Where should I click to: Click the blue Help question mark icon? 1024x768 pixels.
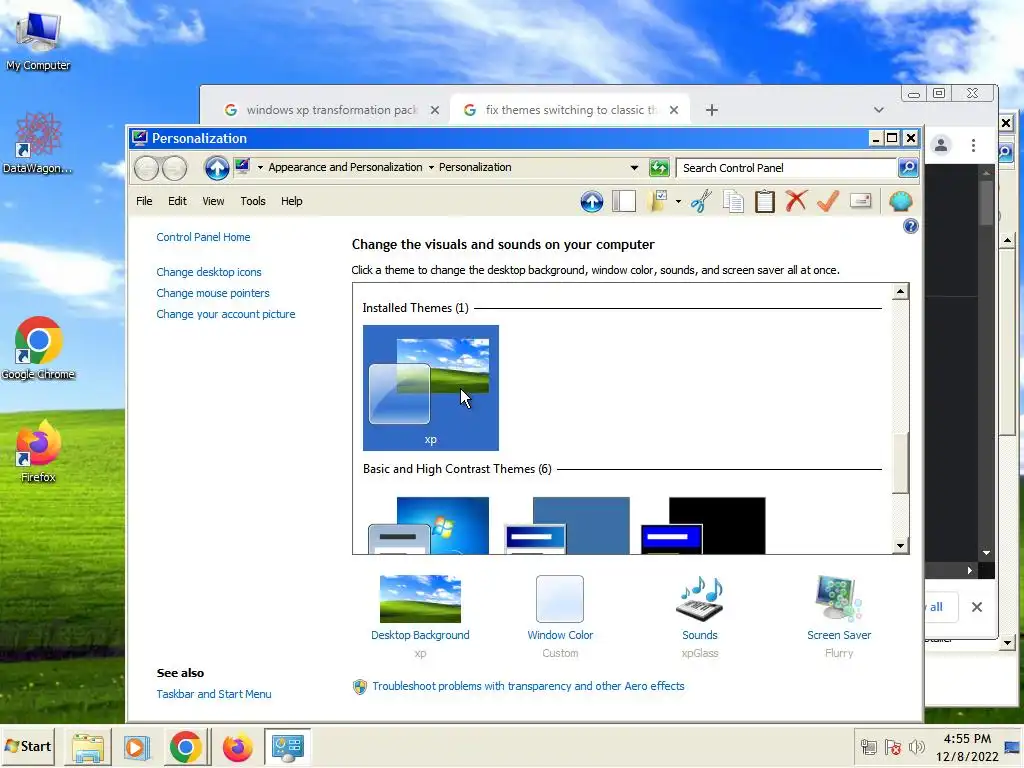[x=910, y=227]
